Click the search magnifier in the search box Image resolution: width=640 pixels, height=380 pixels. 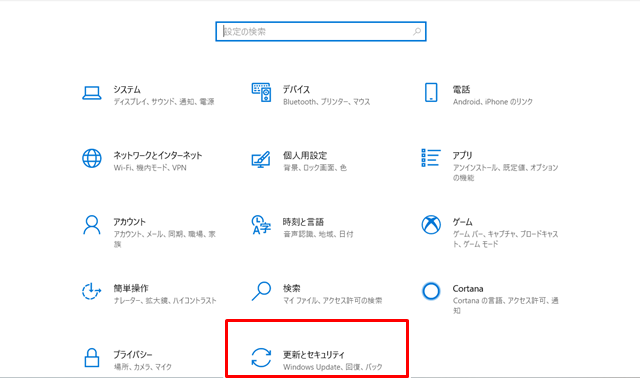tap(417, 31)
